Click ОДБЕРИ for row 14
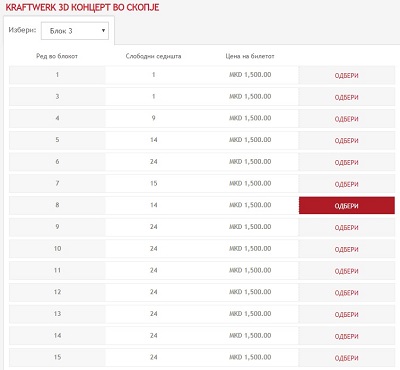Image resolution: width=400 pixels, height=370 pixels. pos(347,336)
